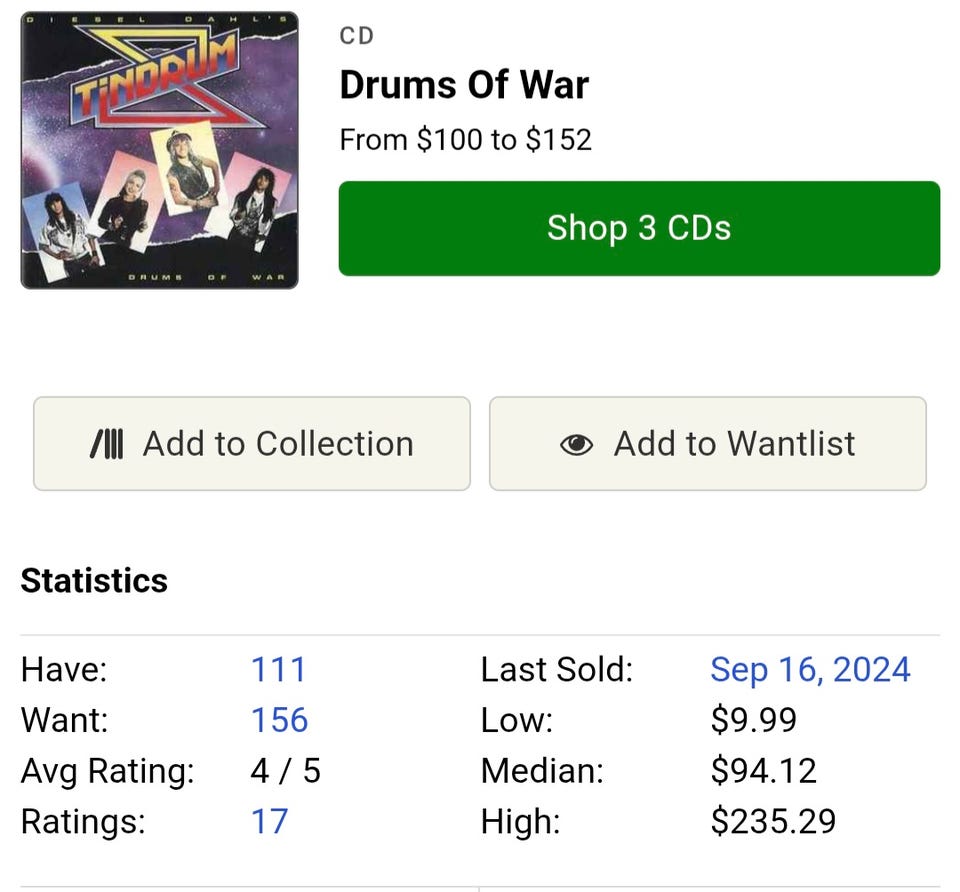This screenshot has width=960, height=892.
Task: Click the 4 / 5 average rating value
Action: click(x=285, y=771)
